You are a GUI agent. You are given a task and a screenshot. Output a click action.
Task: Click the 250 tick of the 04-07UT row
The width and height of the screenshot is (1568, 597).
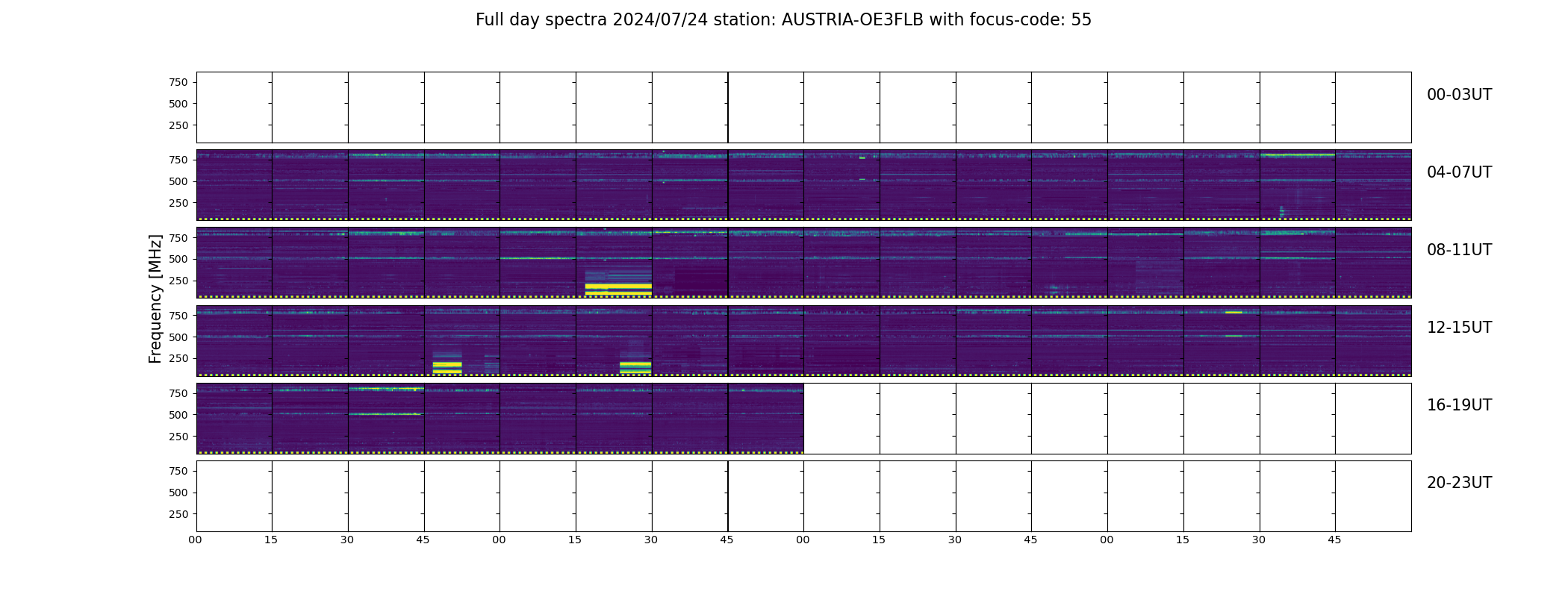(x=178, y=204)
